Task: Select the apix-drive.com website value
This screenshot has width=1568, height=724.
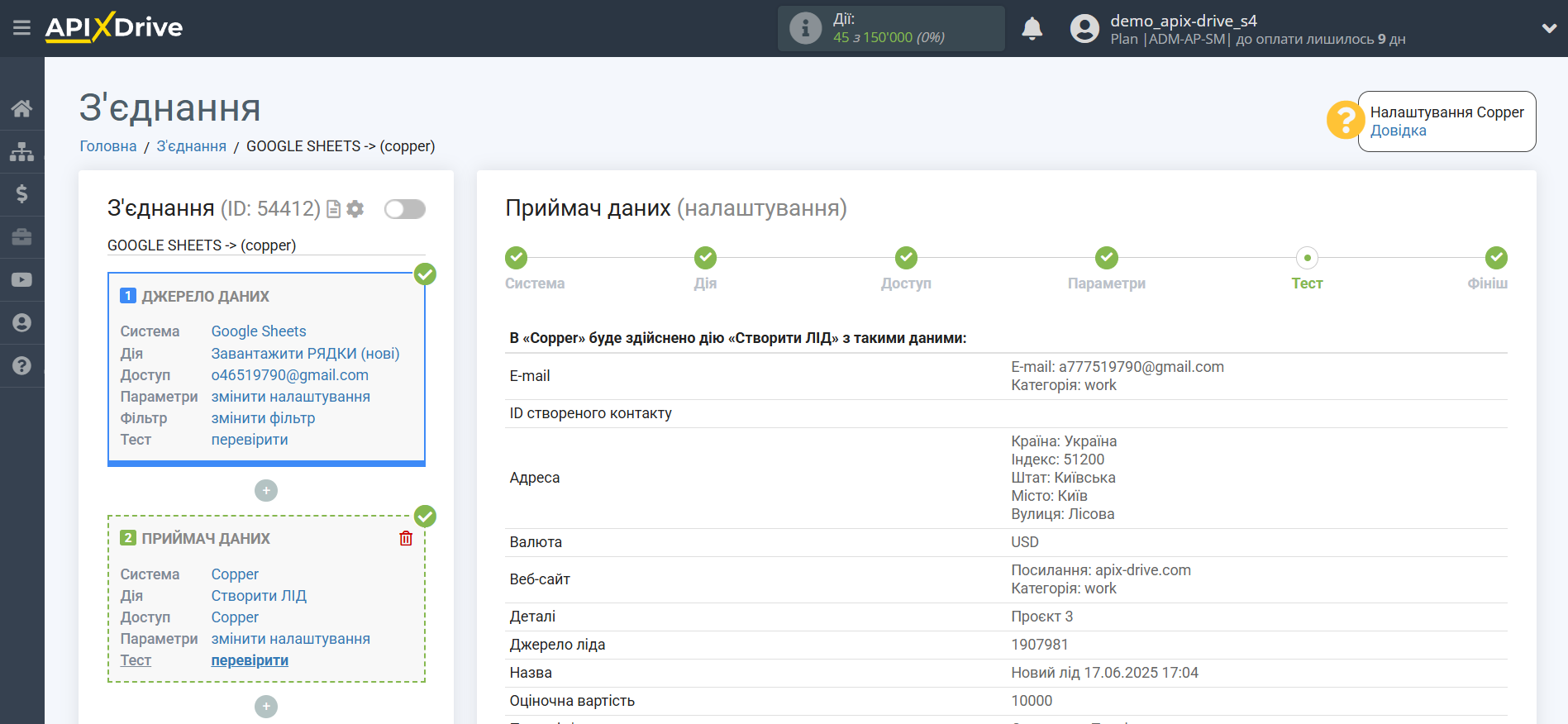Action: pyautogui.click(x=1101, y=570)
